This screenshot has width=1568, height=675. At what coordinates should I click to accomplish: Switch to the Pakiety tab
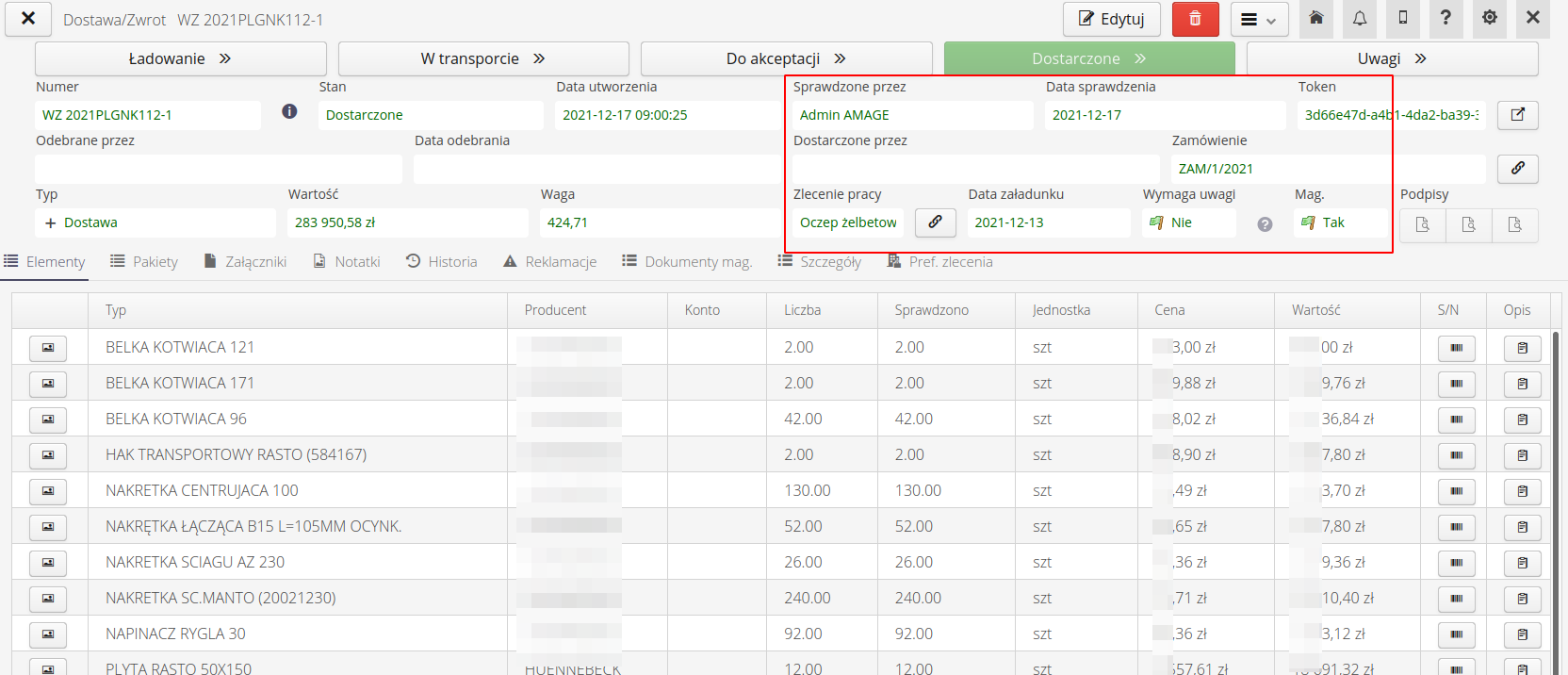(x=144, y=262)
